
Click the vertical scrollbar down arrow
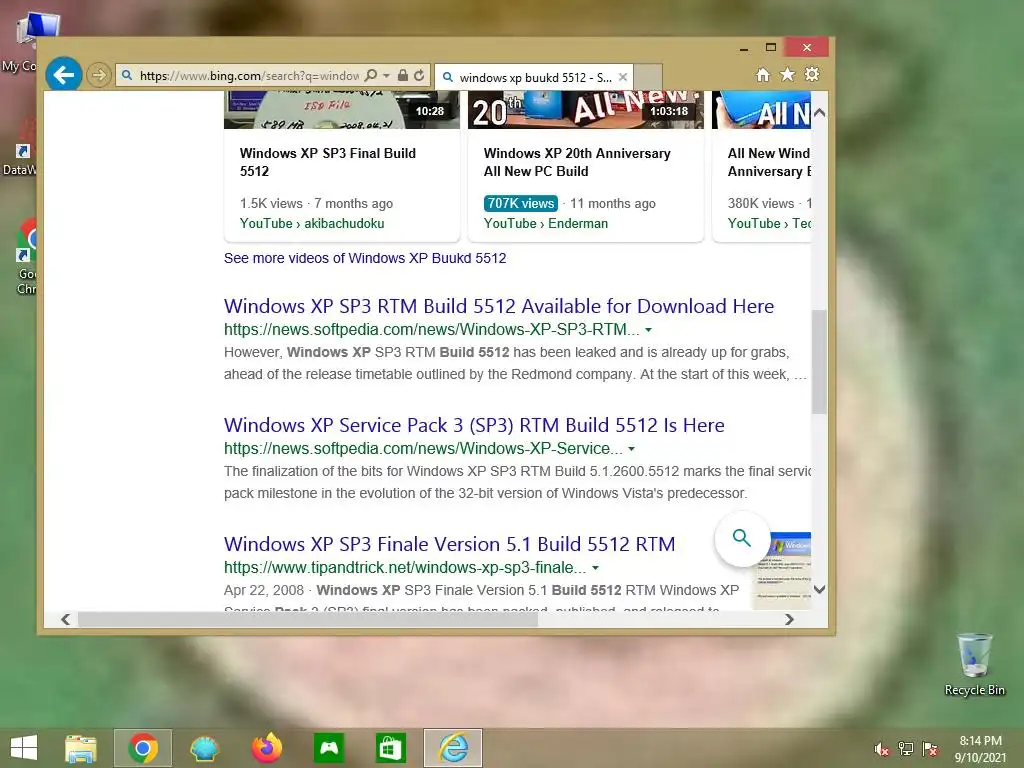pyautogui.click(x=820, y=589)
